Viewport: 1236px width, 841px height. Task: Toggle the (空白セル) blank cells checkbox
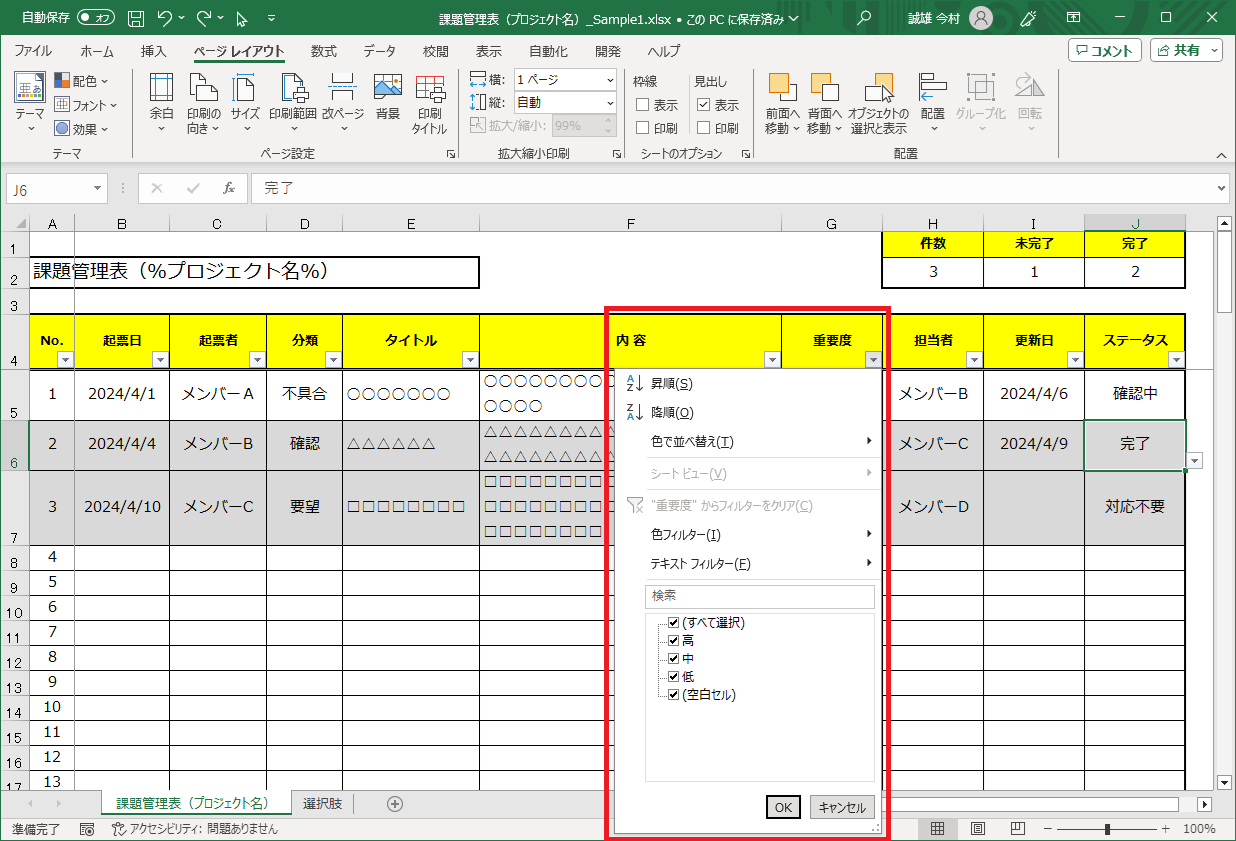click(673, 695)
